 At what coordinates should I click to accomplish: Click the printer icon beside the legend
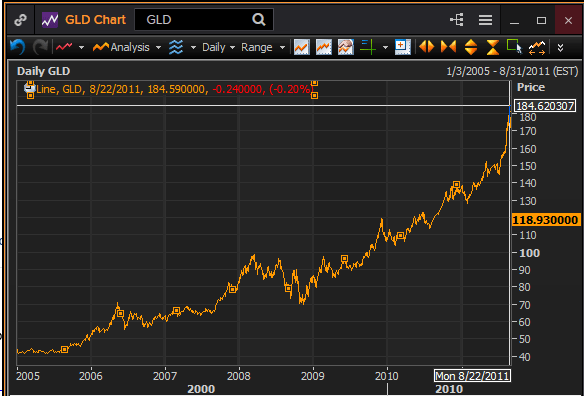click(29, 88)
